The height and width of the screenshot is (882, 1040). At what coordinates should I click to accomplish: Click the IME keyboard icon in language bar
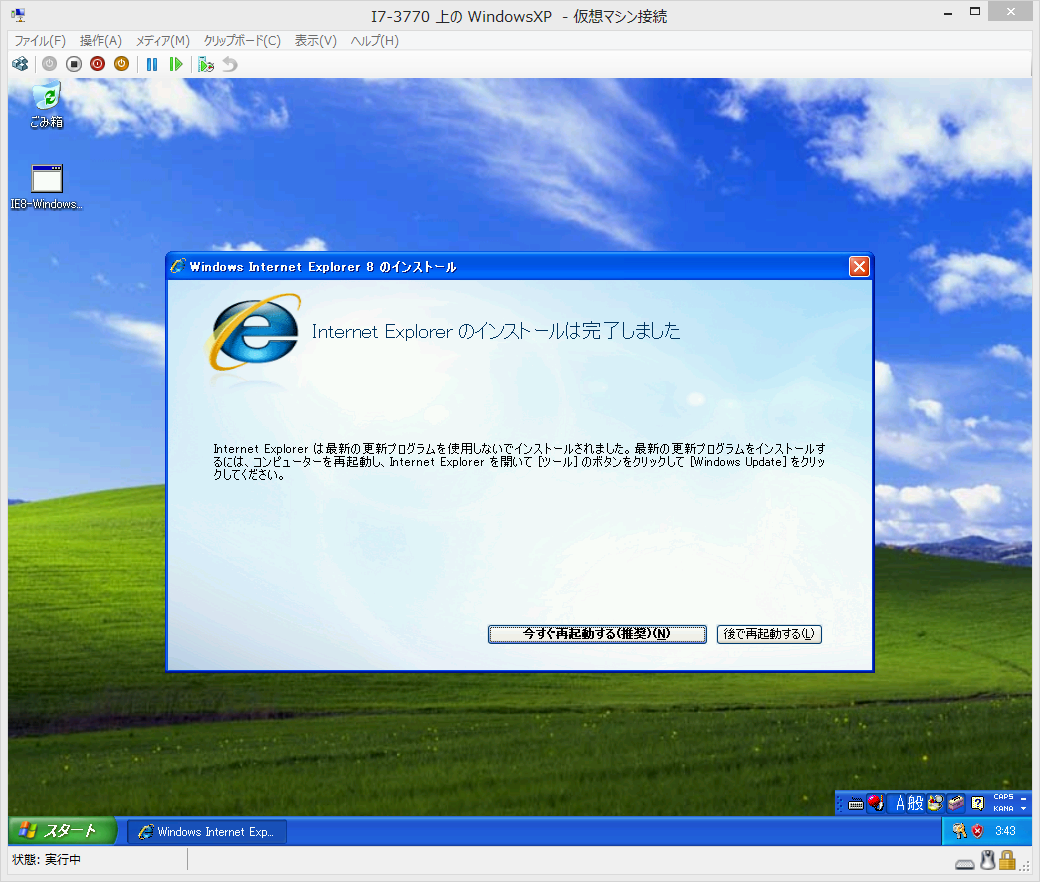click(856, 804)
